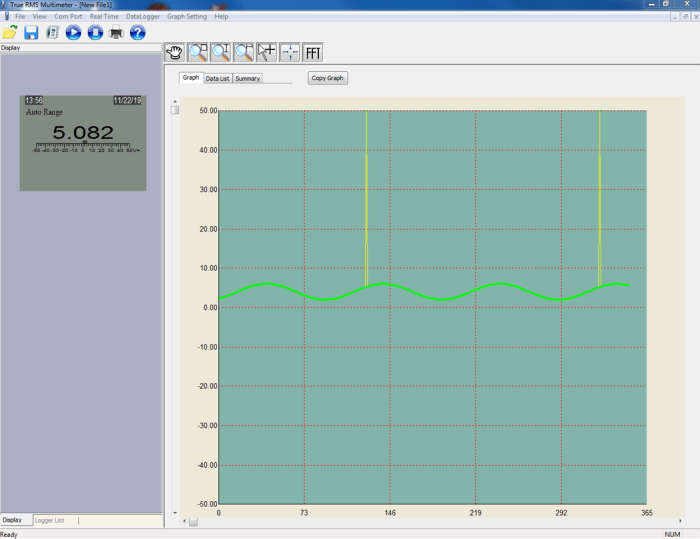Open the View menu
Screen dimensions: 700x539
pyautogui.click(x=39, y=16)
